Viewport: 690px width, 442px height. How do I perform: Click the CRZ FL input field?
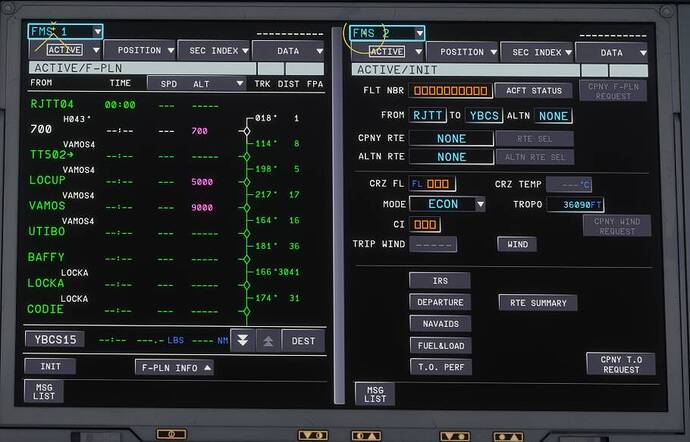tap(432, 184)
